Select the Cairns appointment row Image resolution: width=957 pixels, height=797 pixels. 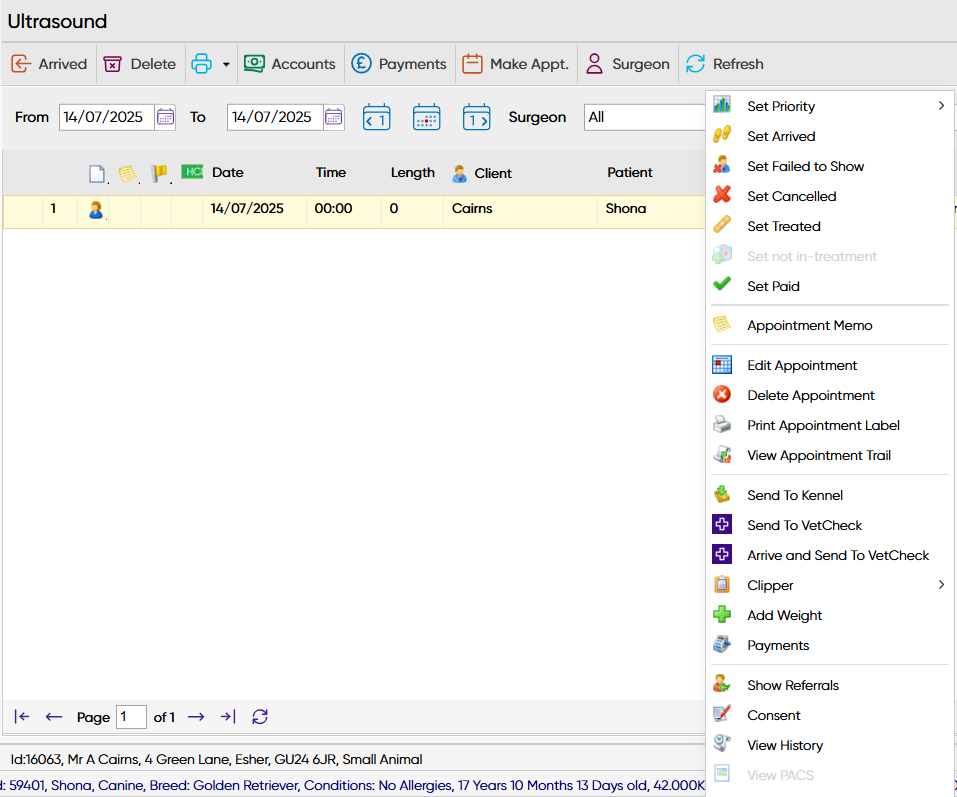tap(470, 209)
